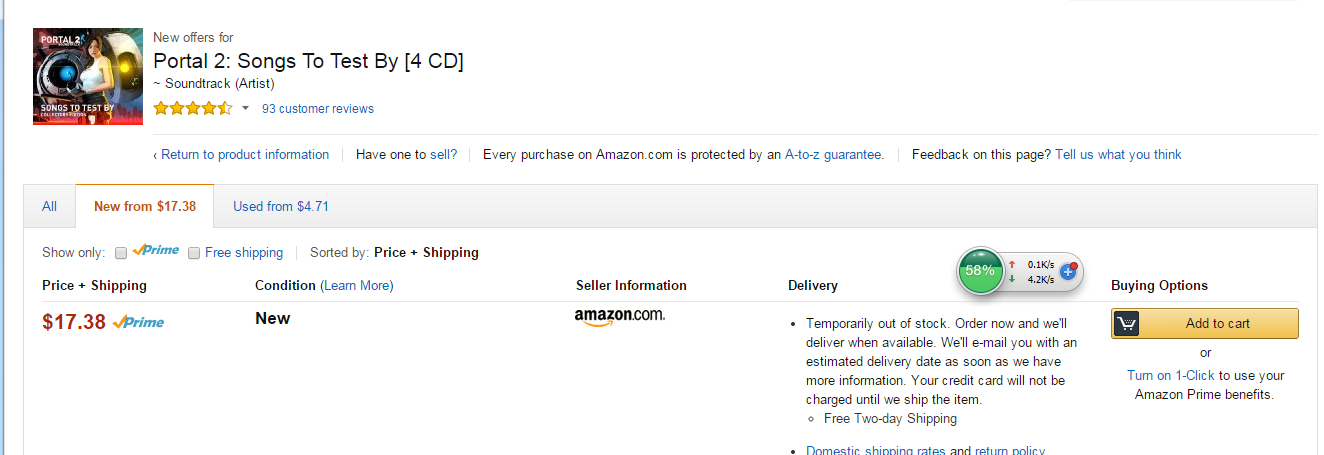Select the Used from $4.71 tab
Viewport: 1324px width, 455px height.
coord(281,207)
